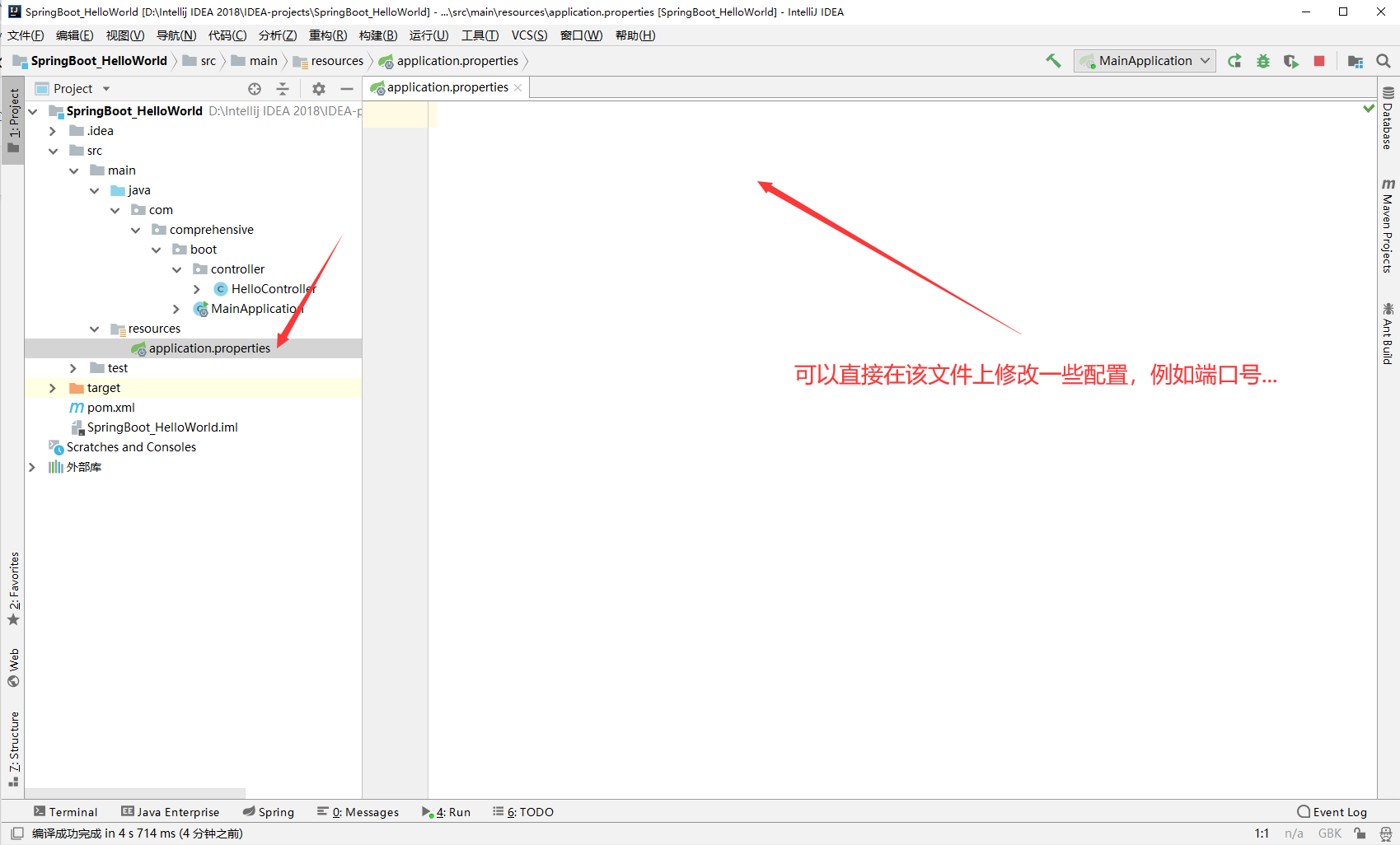Toggle the 1: Project side panel
The image size is (1400, 845).
coord(13,120)
